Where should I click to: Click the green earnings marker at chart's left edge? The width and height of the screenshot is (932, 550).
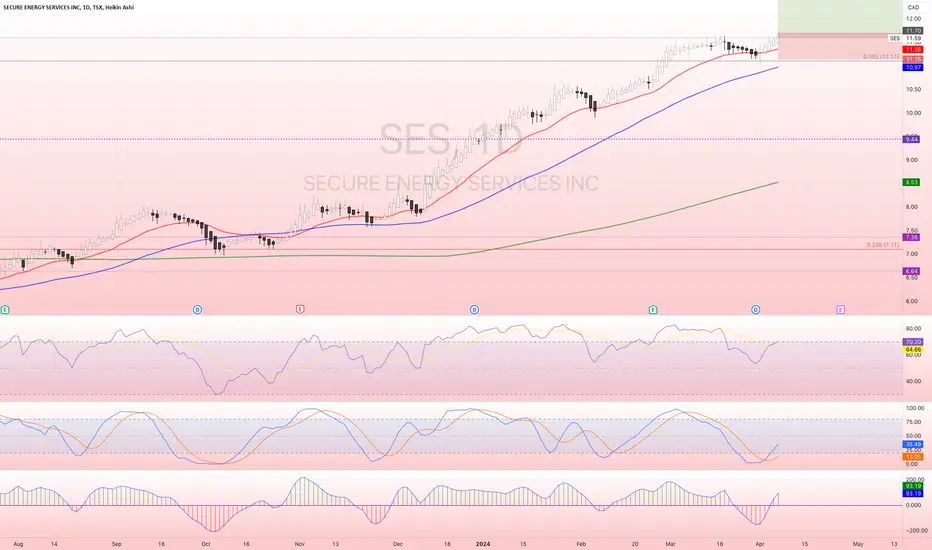coord(5,309)
